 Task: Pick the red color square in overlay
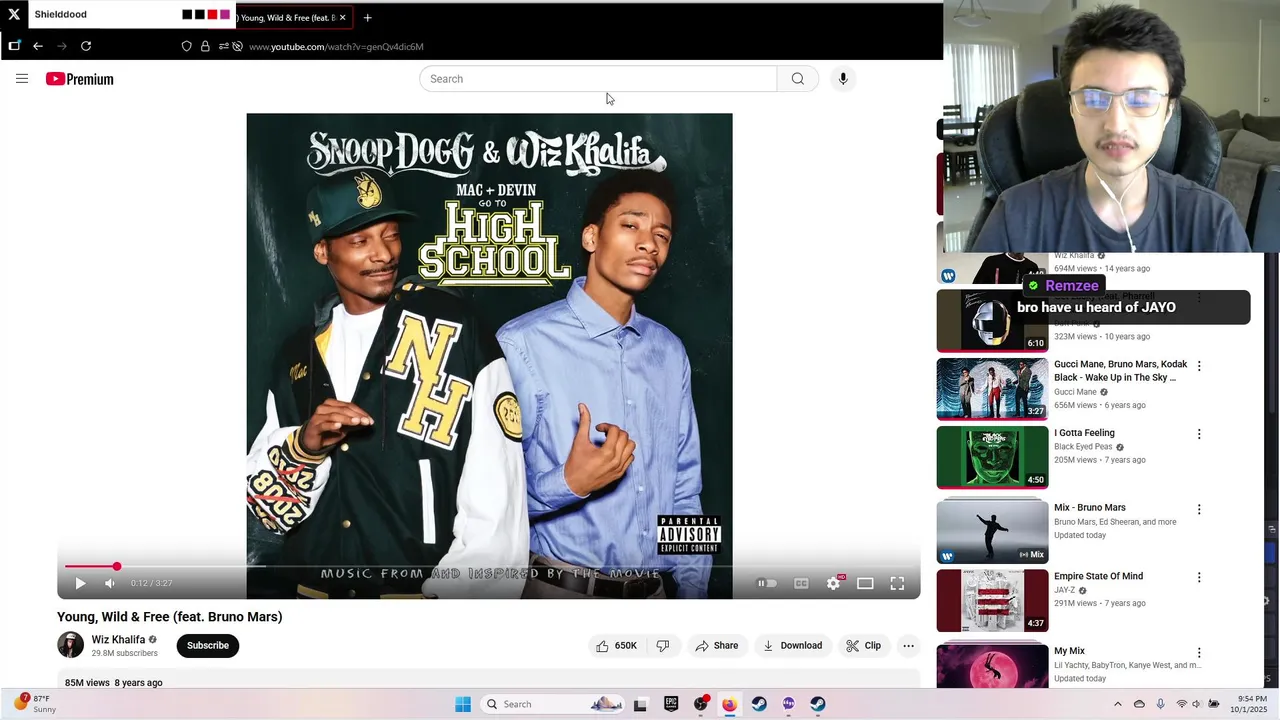click(212, 15)
